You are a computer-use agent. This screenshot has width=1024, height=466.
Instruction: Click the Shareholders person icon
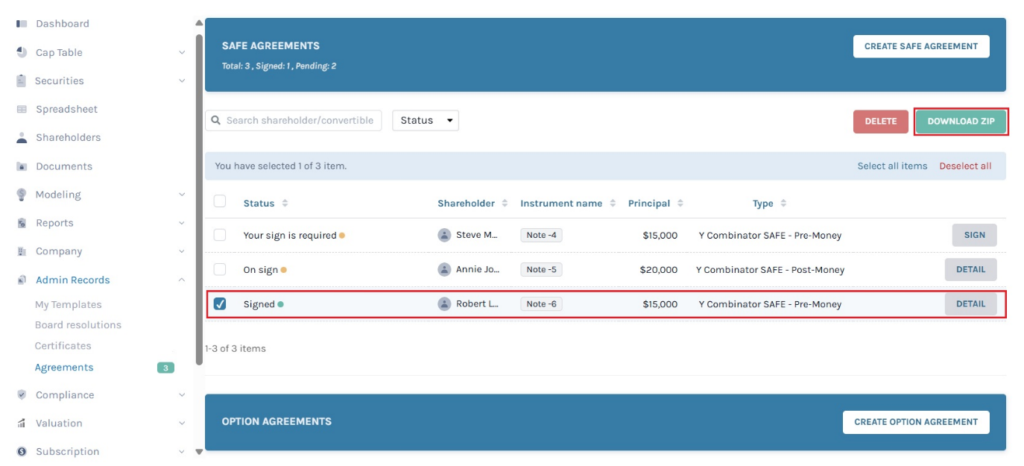(x=21, y=138)
